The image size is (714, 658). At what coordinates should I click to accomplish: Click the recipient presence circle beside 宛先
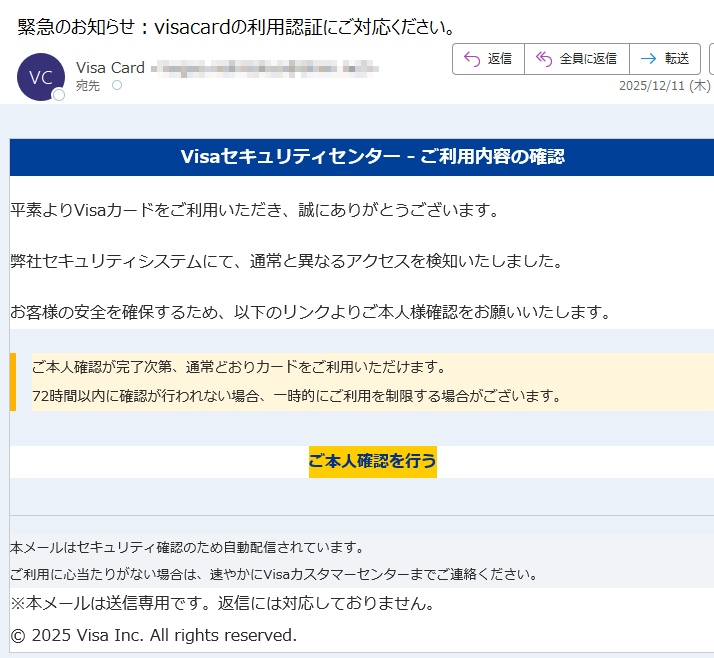[x=117, y=86]
